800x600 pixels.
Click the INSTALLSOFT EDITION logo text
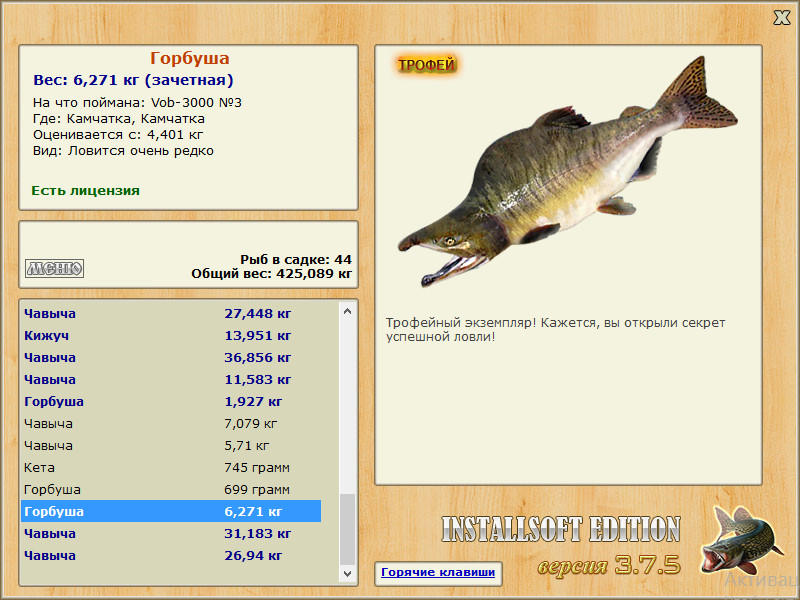click(561, 529)
